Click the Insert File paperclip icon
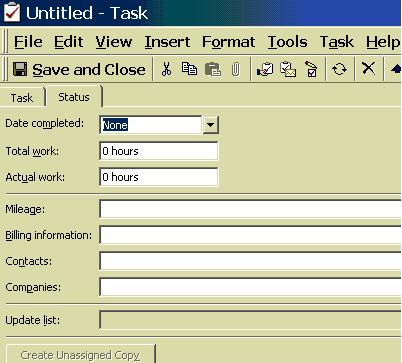 235,70
